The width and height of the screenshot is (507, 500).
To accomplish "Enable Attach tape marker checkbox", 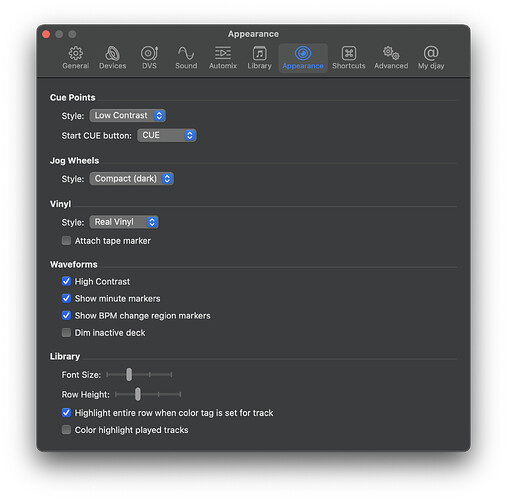I will coord(66,240).
